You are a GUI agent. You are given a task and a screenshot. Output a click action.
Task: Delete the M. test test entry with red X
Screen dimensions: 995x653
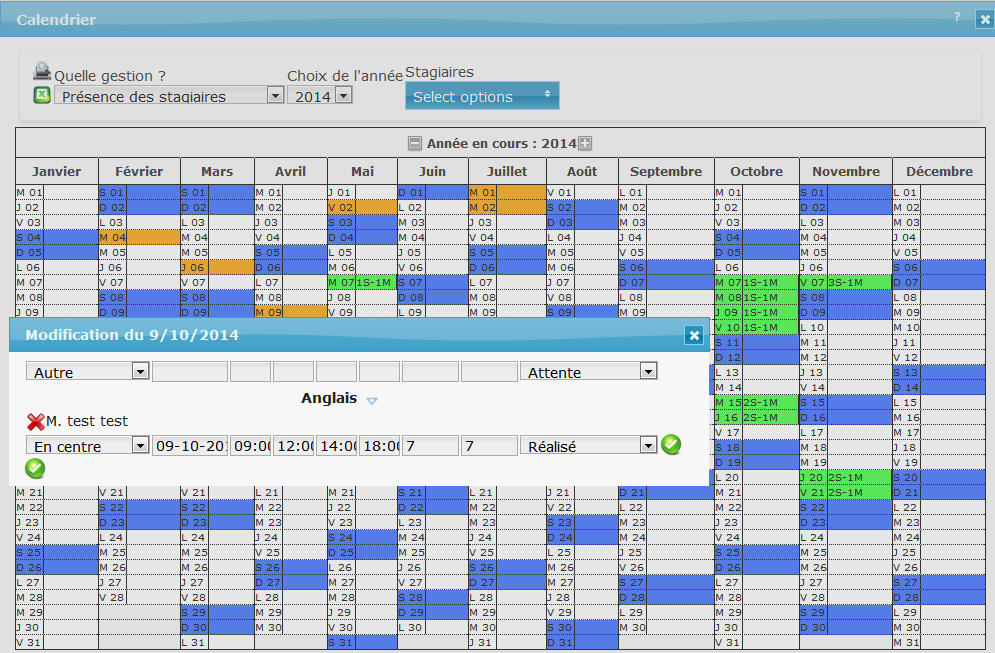click(x=36, y=421)
